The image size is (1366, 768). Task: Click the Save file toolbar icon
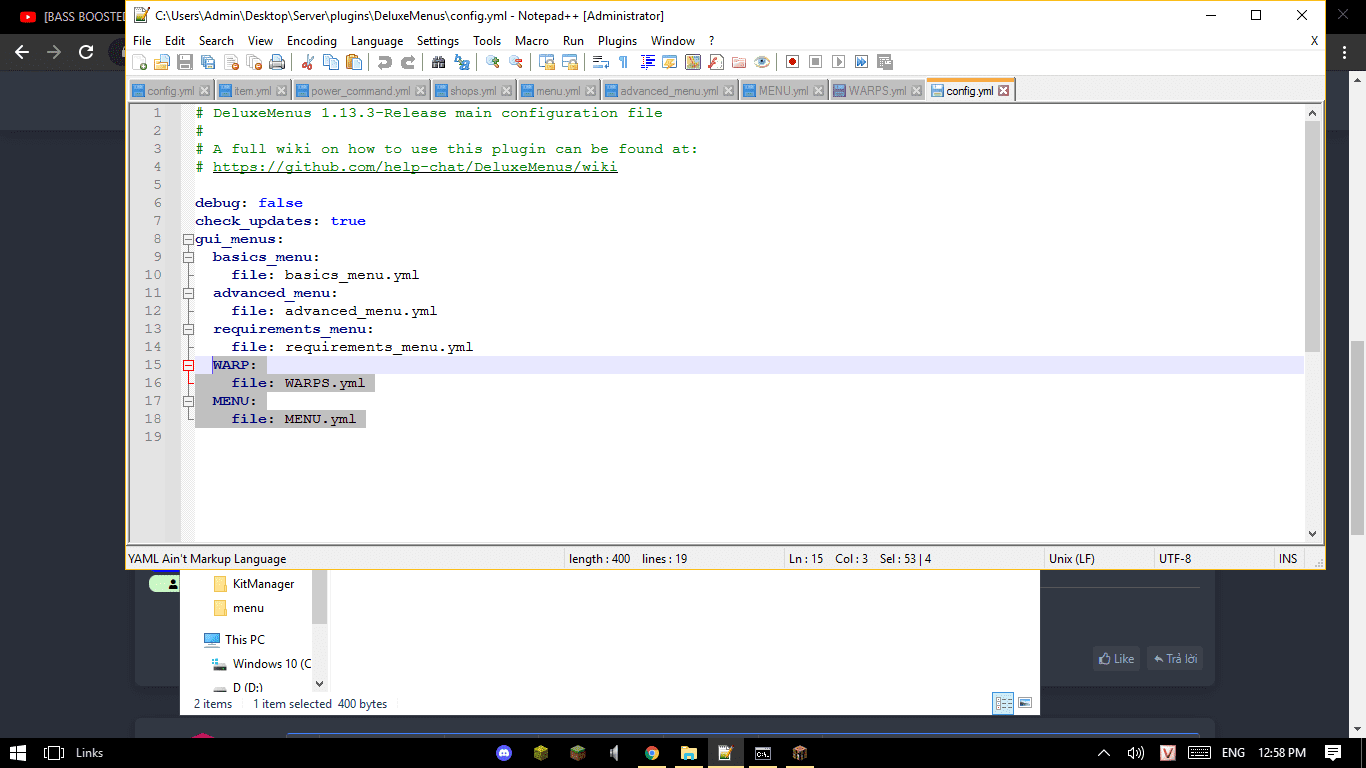[x=185, y=62]
